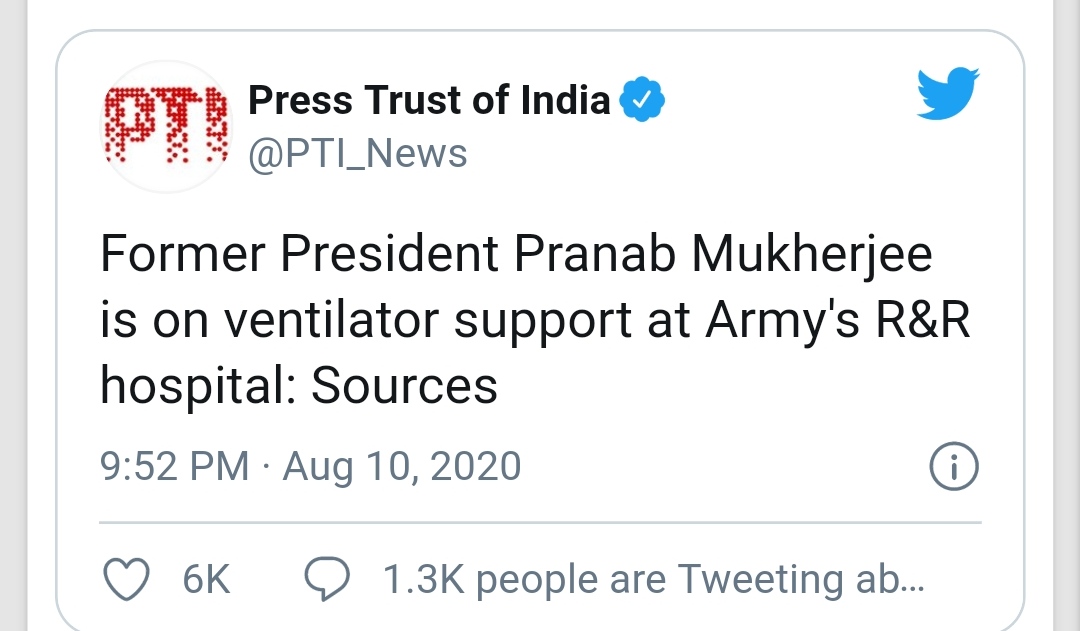Click the blue verified badge
The image size is (1080, 631).
tap(643, 100)
